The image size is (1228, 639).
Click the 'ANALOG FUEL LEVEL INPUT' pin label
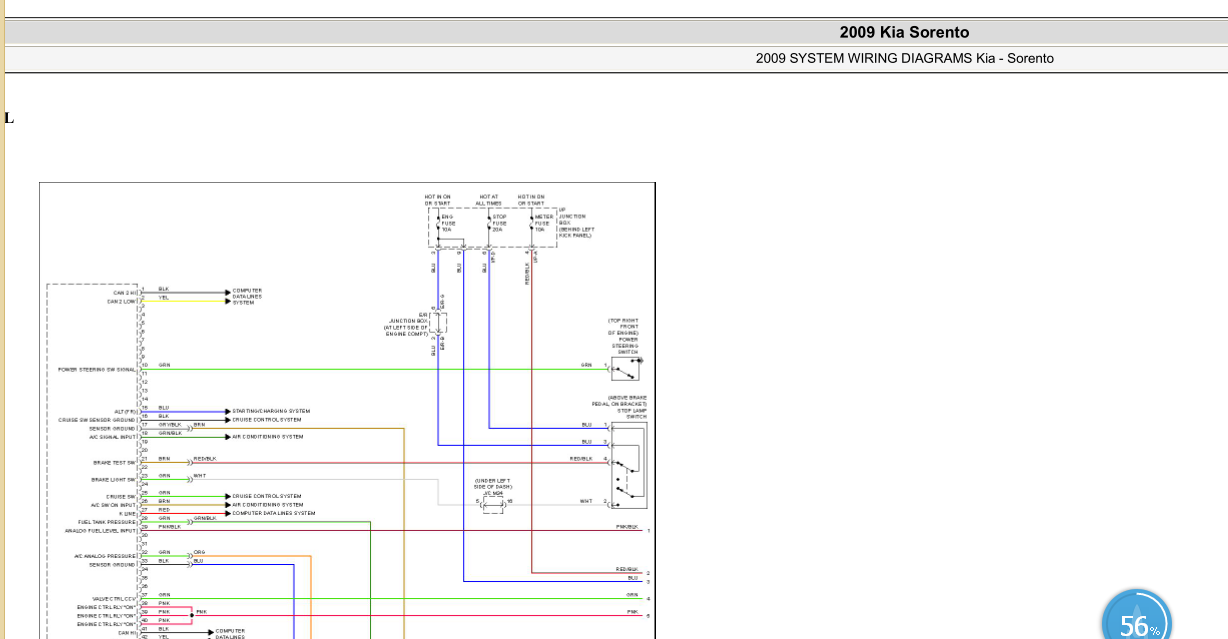click(x=100, y=530)
